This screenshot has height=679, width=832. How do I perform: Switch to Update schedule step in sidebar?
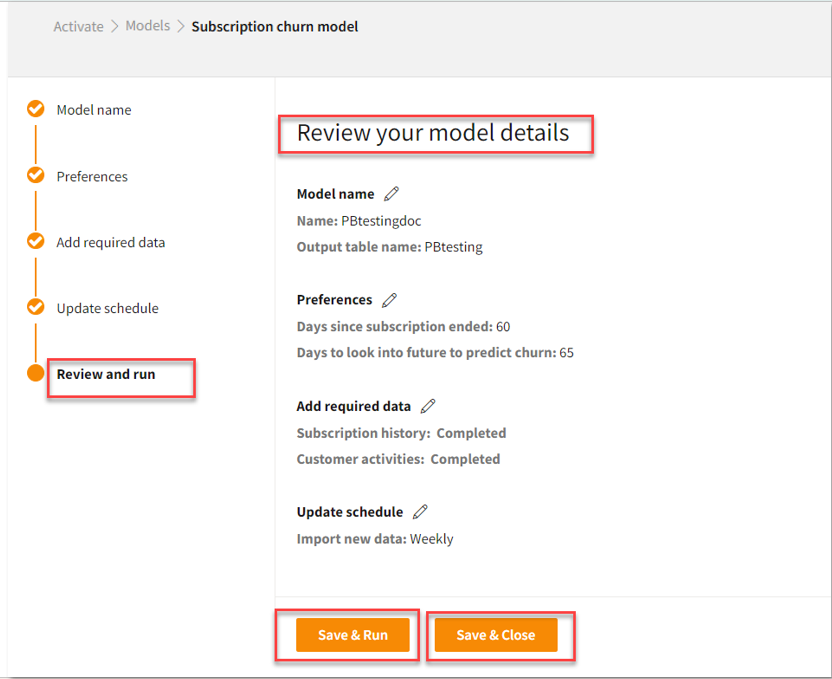[107, 308]
